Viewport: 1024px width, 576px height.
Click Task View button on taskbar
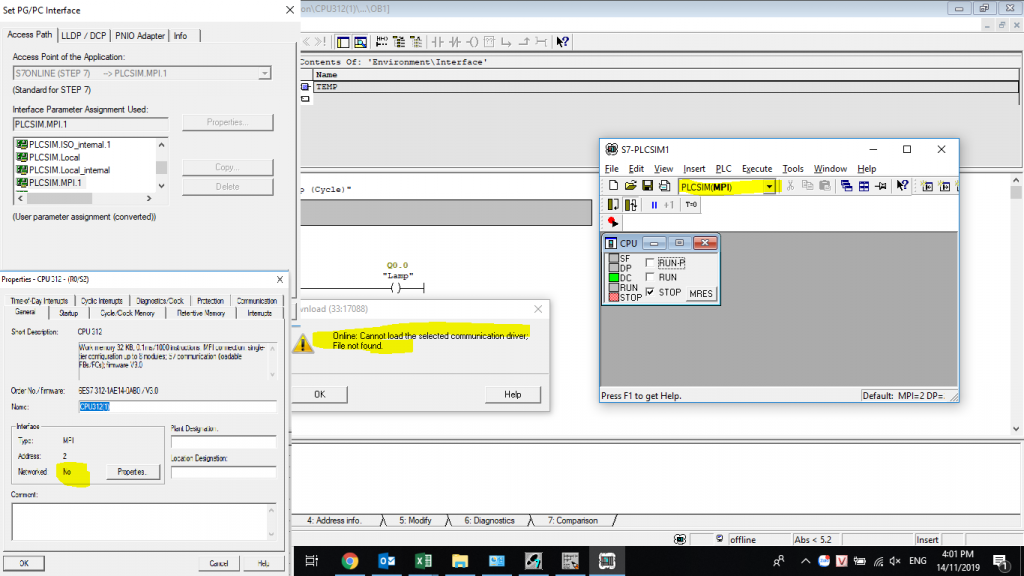pyautogui.click(x=312, y=561)
